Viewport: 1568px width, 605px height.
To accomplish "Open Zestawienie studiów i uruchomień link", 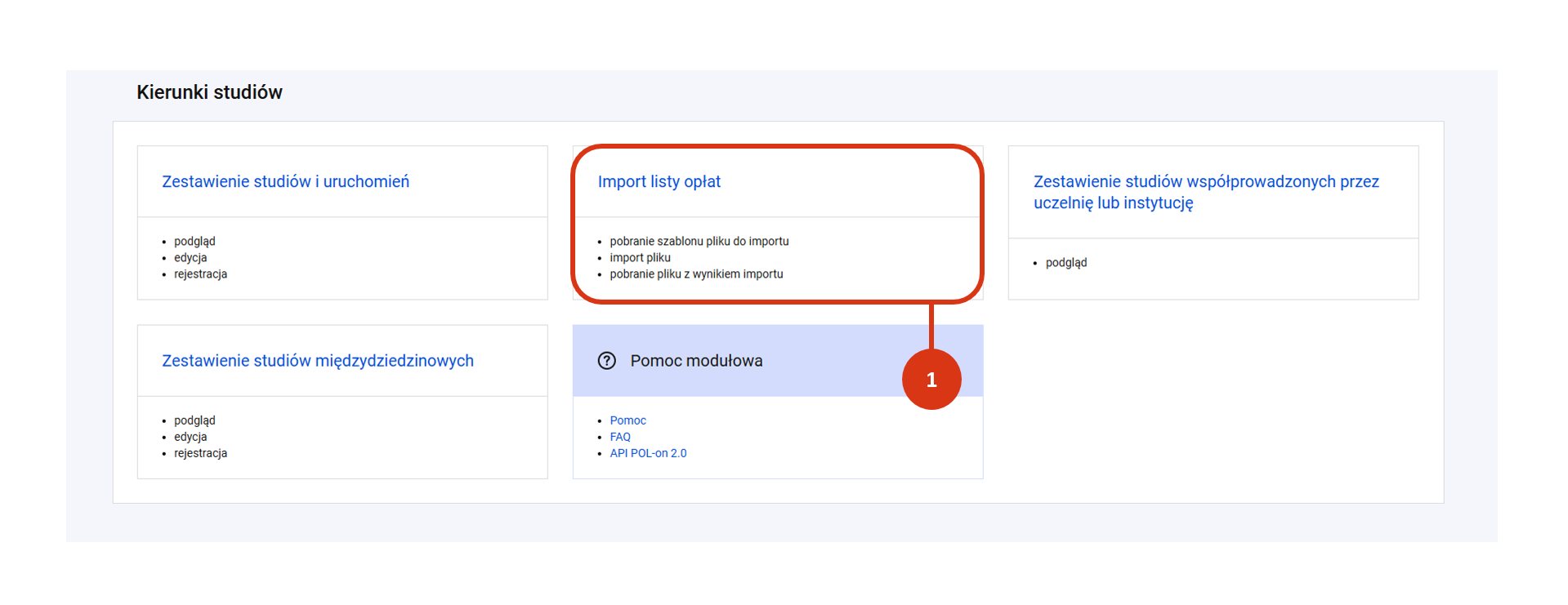I will pos(285,181).
